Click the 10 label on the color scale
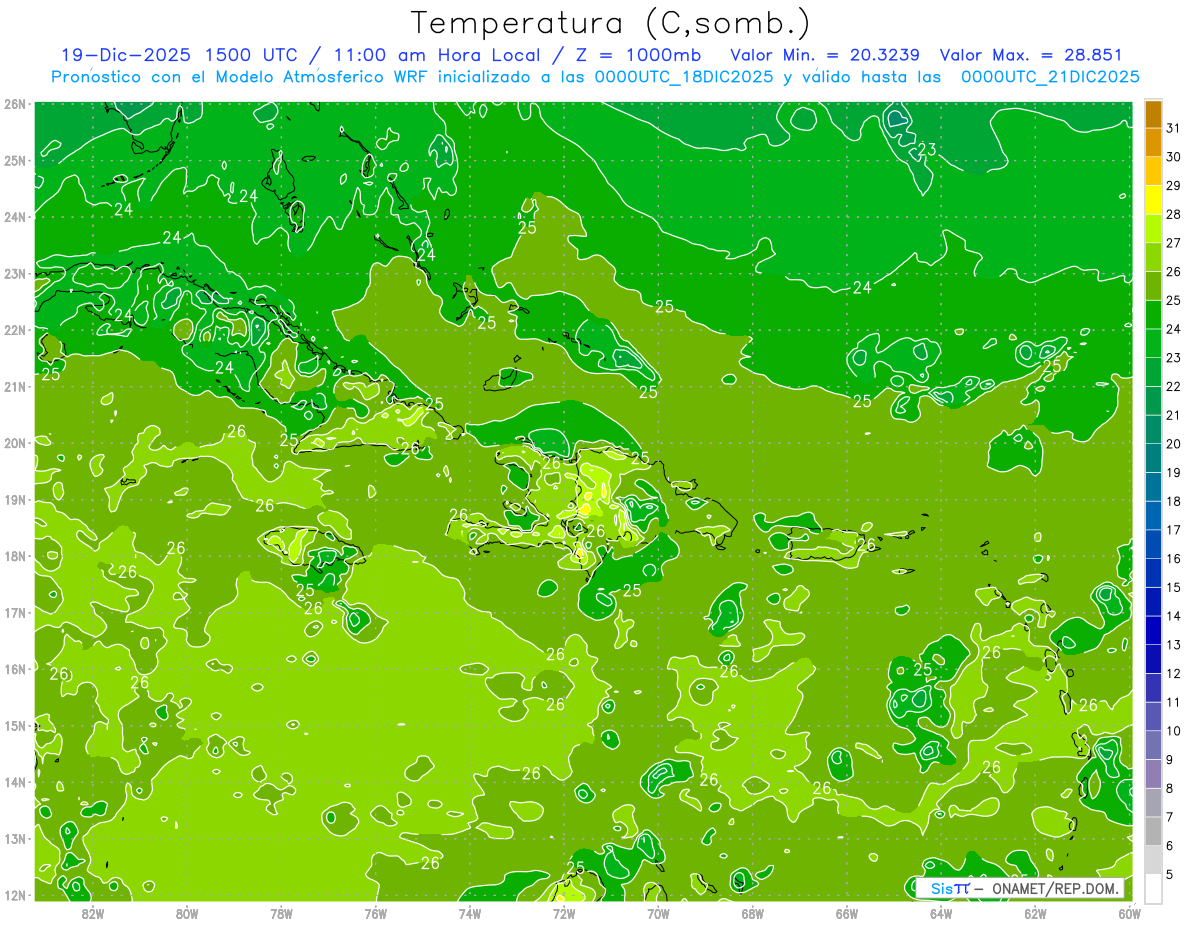This screenshot has height=927, width=1200. 1174,731
